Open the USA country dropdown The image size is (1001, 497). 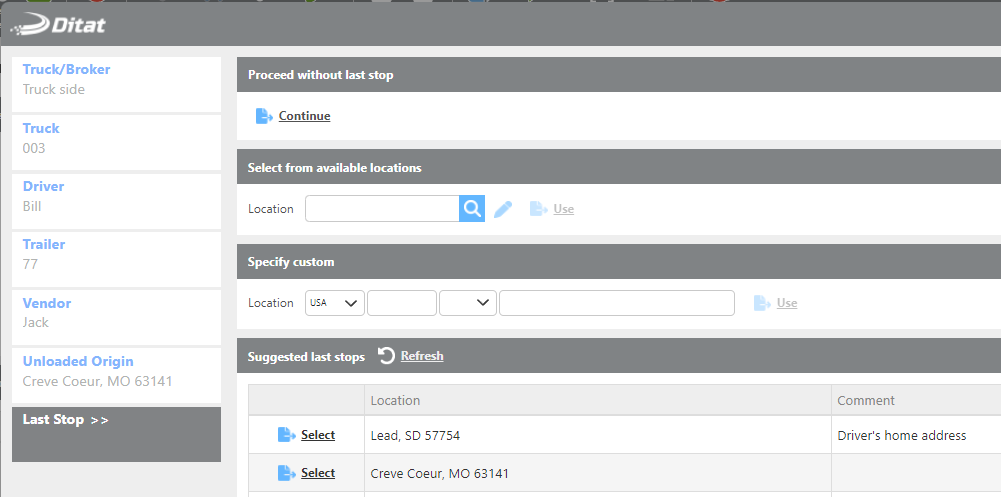334,303
